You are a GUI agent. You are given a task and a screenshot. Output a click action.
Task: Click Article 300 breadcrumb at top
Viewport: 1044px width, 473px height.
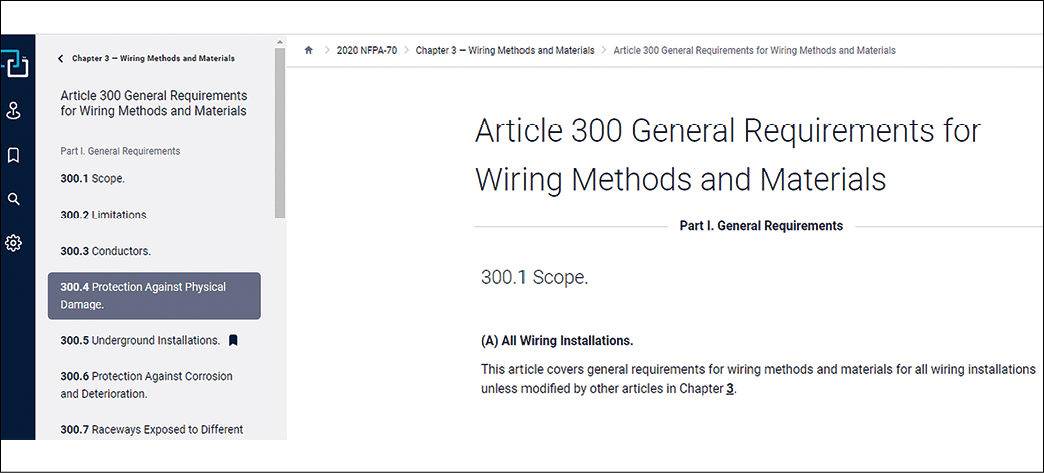click(754, 50)
